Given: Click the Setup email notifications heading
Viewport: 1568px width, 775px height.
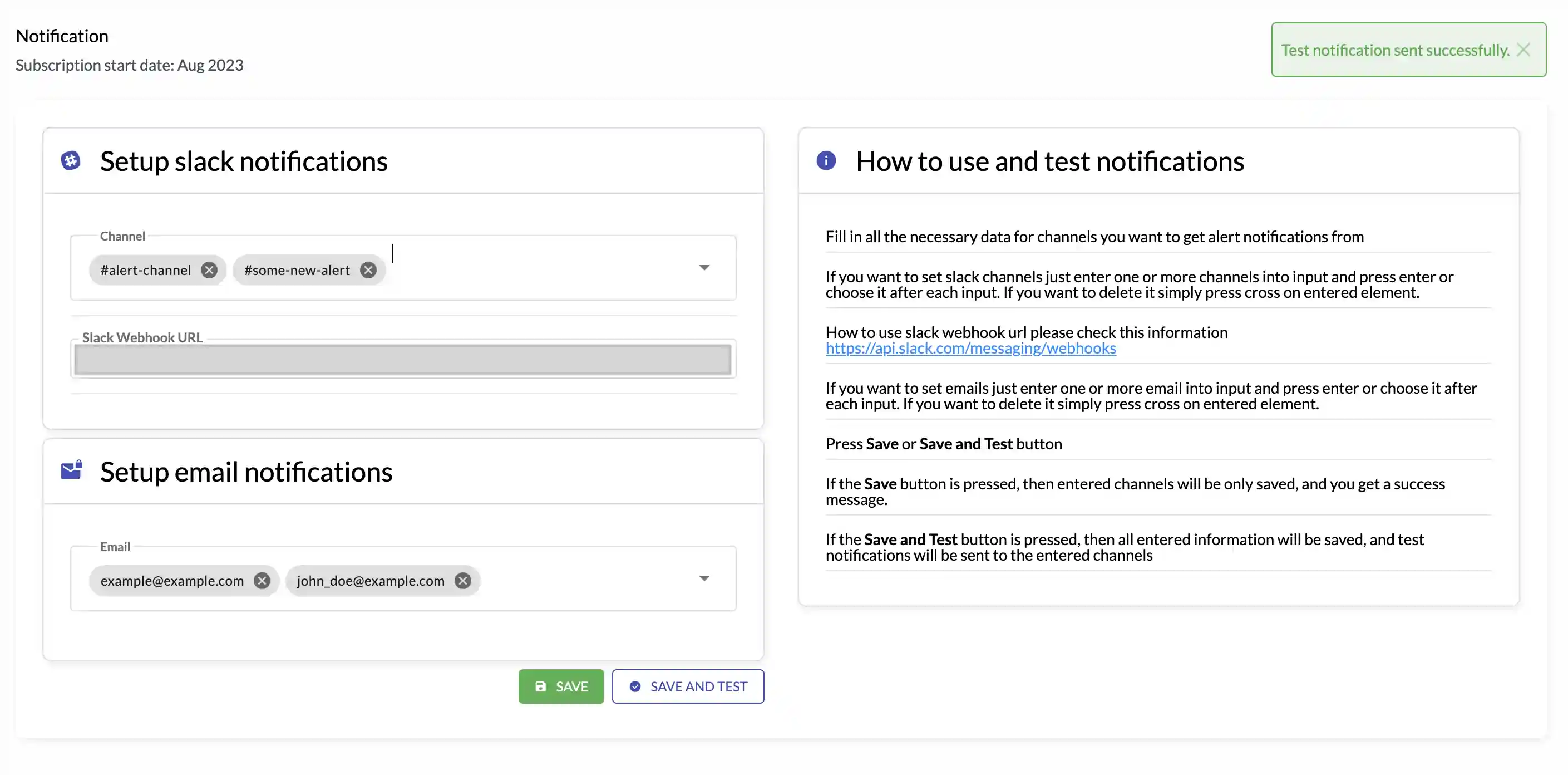Looking at the screenshot, I should click(x=246, y=472).
